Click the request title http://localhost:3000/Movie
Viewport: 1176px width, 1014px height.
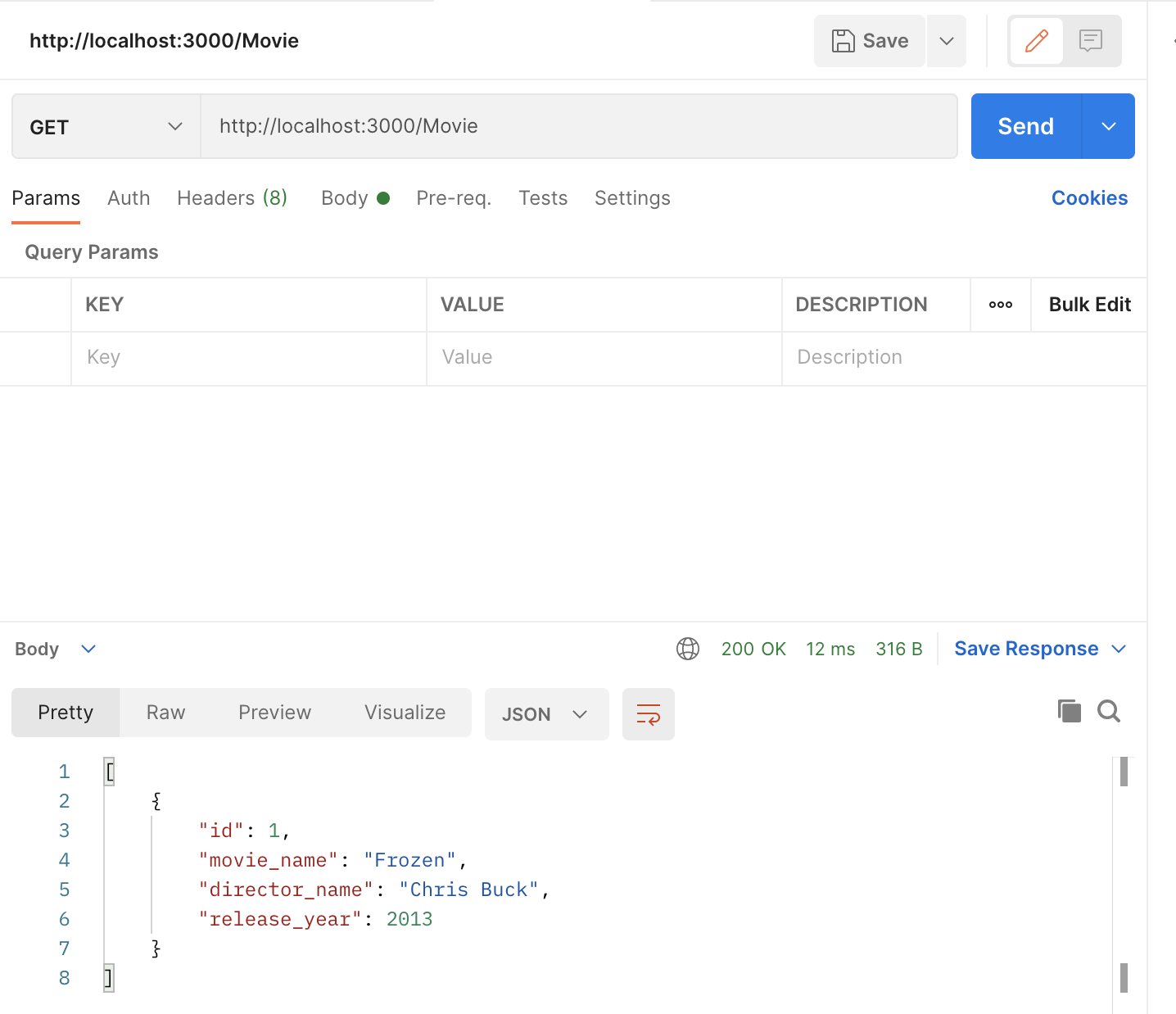click(x=164, y=41)
